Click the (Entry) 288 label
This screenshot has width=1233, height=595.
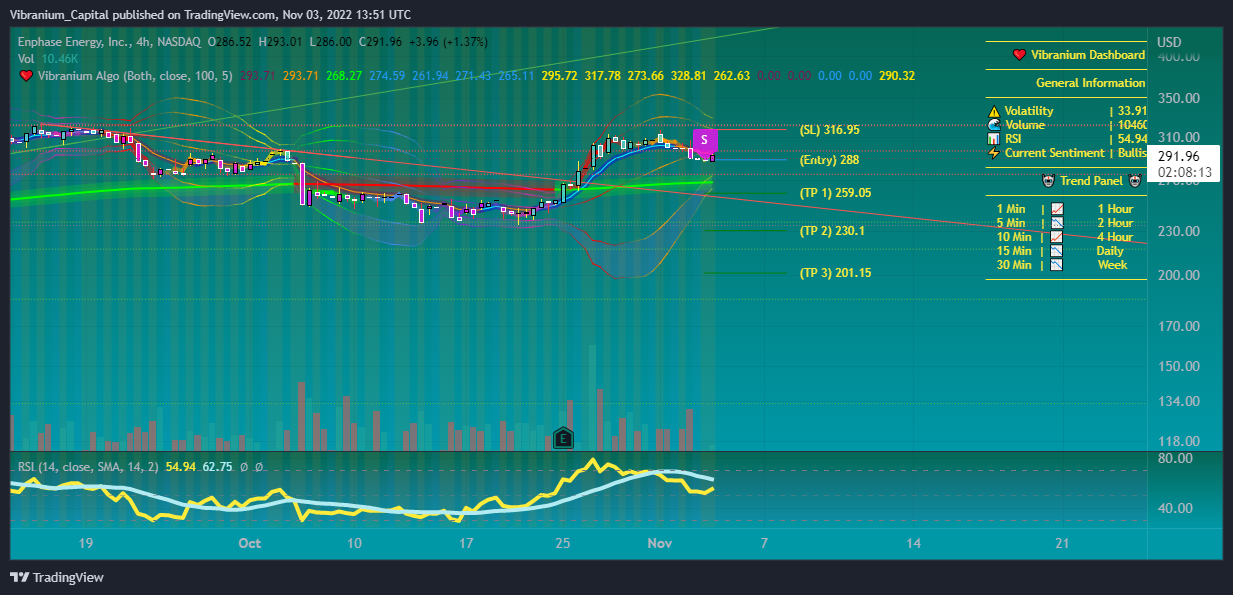point(829,160)
